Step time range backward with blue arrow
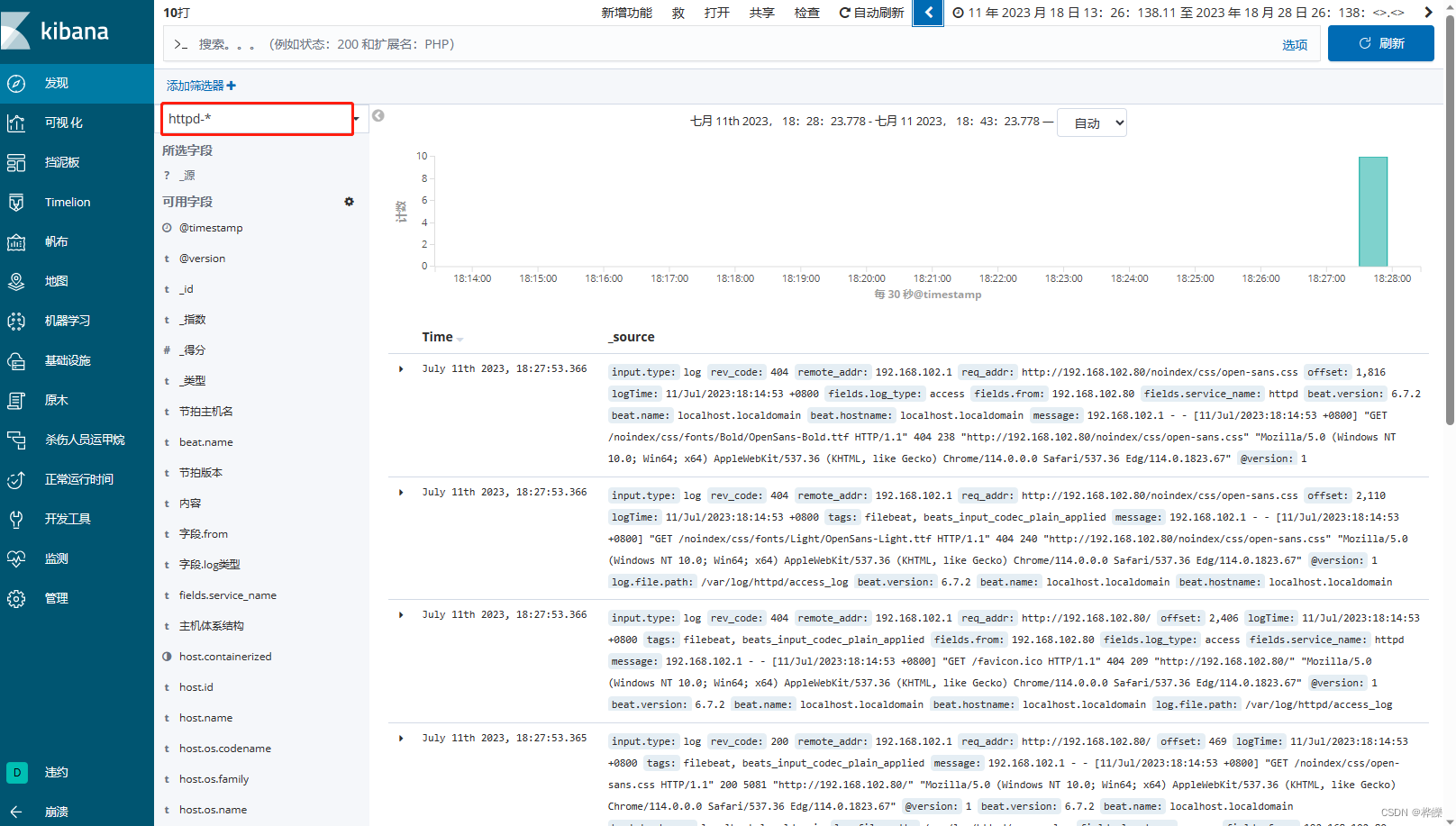Screen dimensions: 1456x826 pyautogui.click(x=928, y=13)
